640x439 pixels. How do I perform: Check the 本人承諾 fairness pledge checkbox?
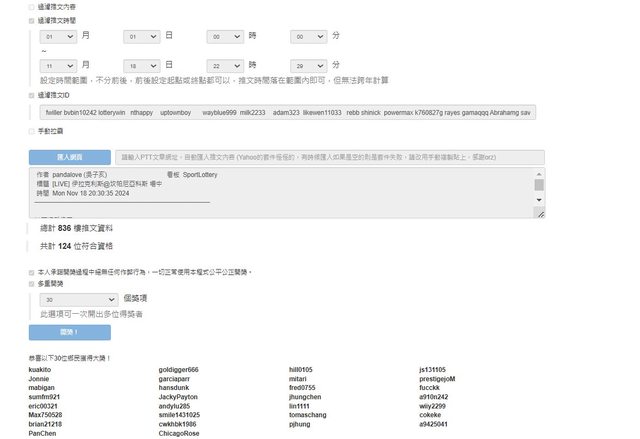[x=30, y=272]
